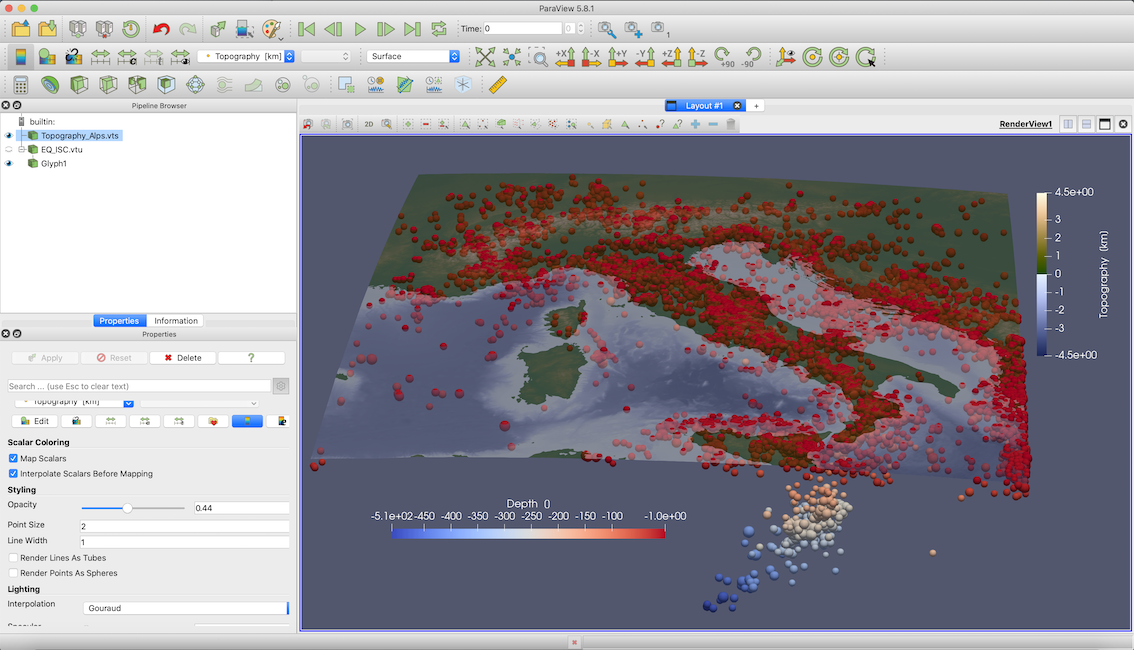
Task: Rotate the view 90 degrees counterclockwise
Action: click(x=751, y=56)
